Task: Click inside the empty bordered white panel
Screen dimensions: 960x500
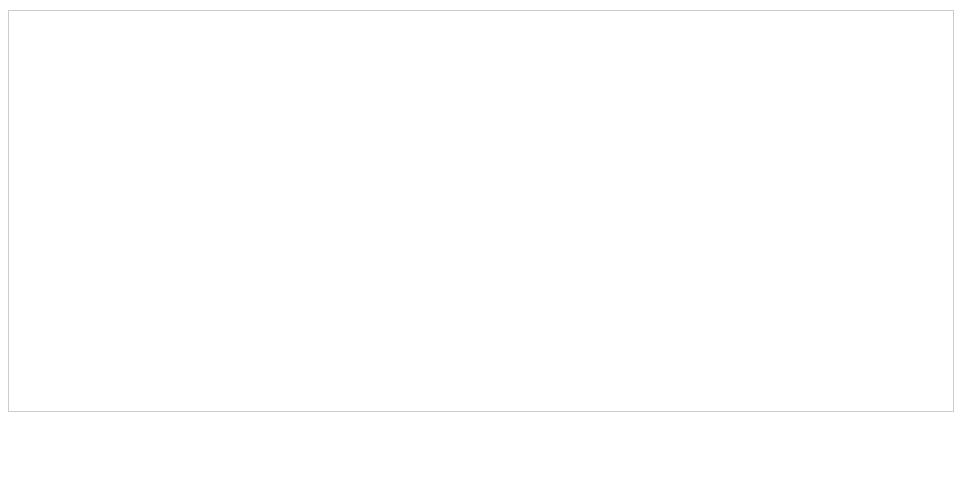Action: pyautogui.click(x=480, y=210)
